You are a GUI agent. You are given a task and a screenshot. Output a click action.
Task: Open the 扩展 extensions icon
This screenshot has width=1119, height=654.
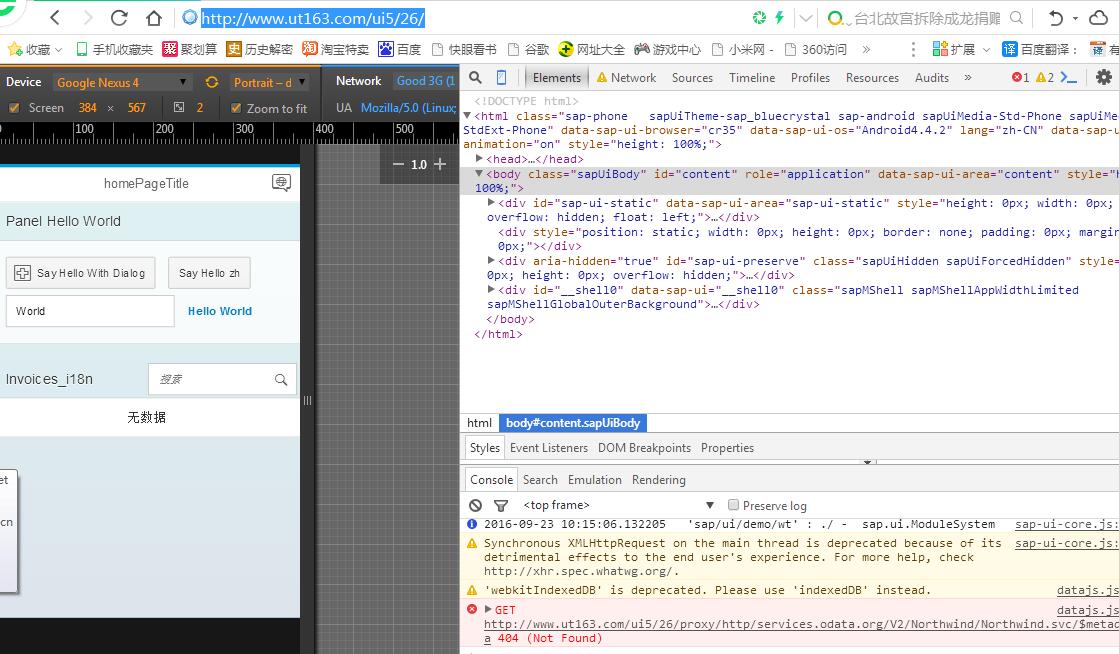(x=961, y=49)
